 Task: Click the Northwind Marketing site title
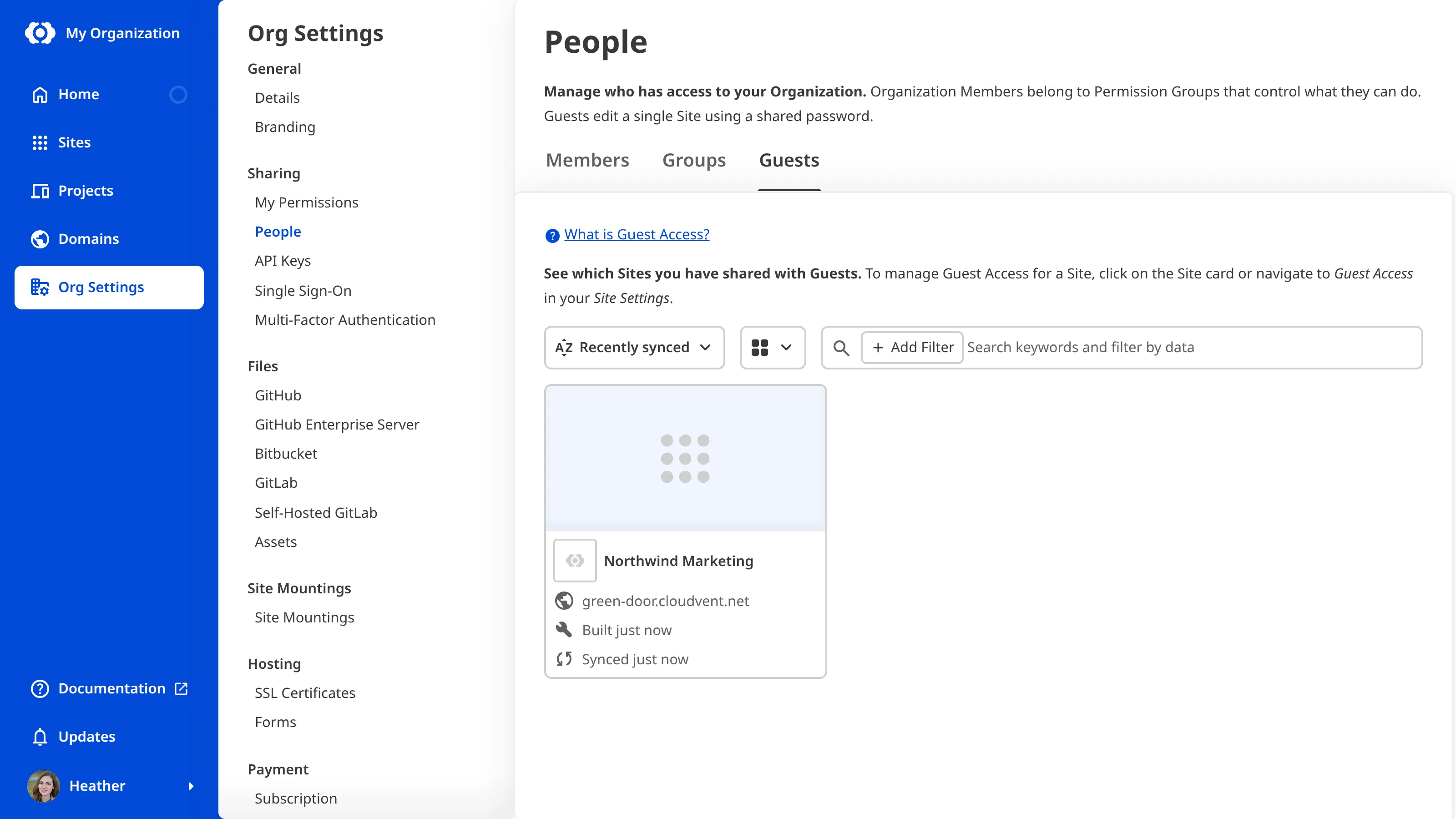coord(678,561)
